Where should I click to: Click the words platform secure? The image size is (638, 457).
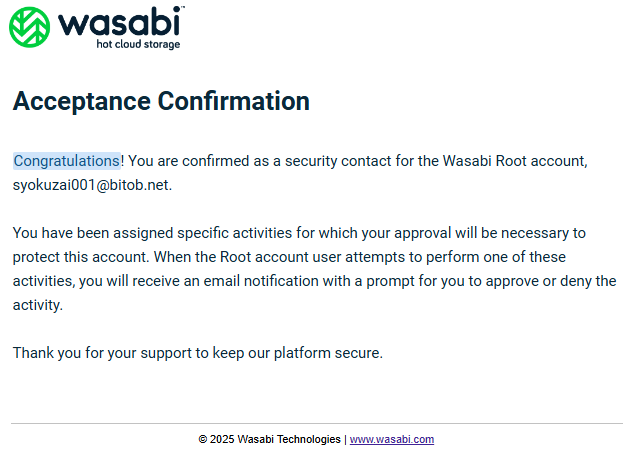point(327,353)
